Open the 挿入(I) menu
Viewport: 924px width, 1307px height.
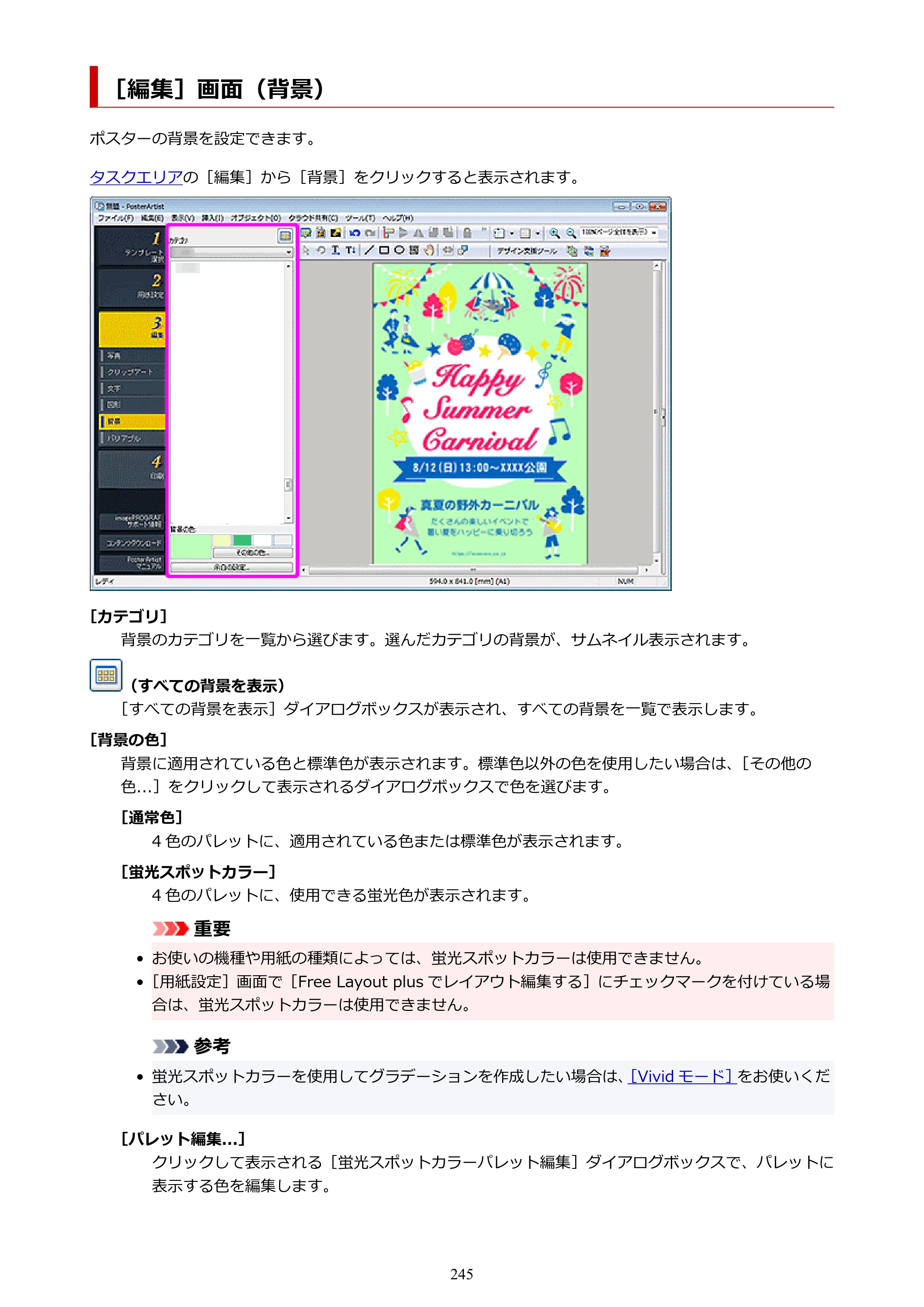(213, 218)
